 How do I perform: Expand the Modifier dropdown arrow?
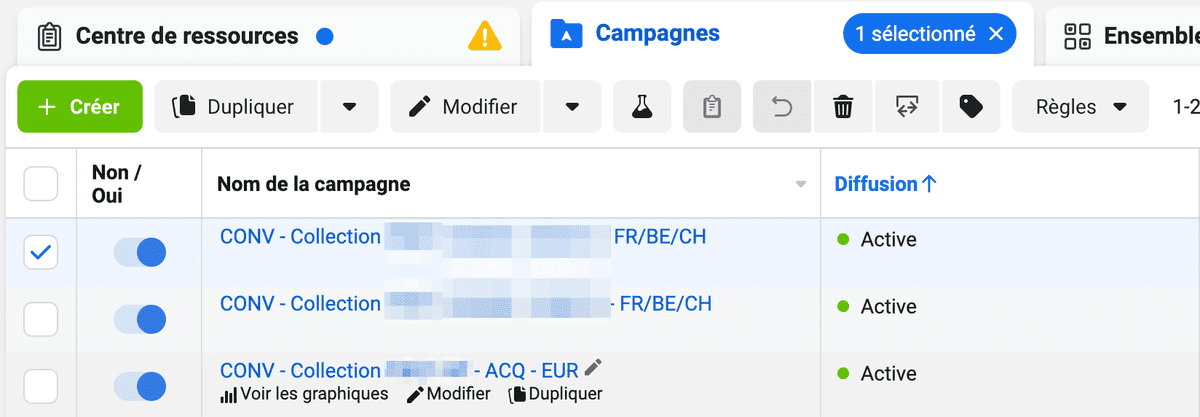pos(572,106)
